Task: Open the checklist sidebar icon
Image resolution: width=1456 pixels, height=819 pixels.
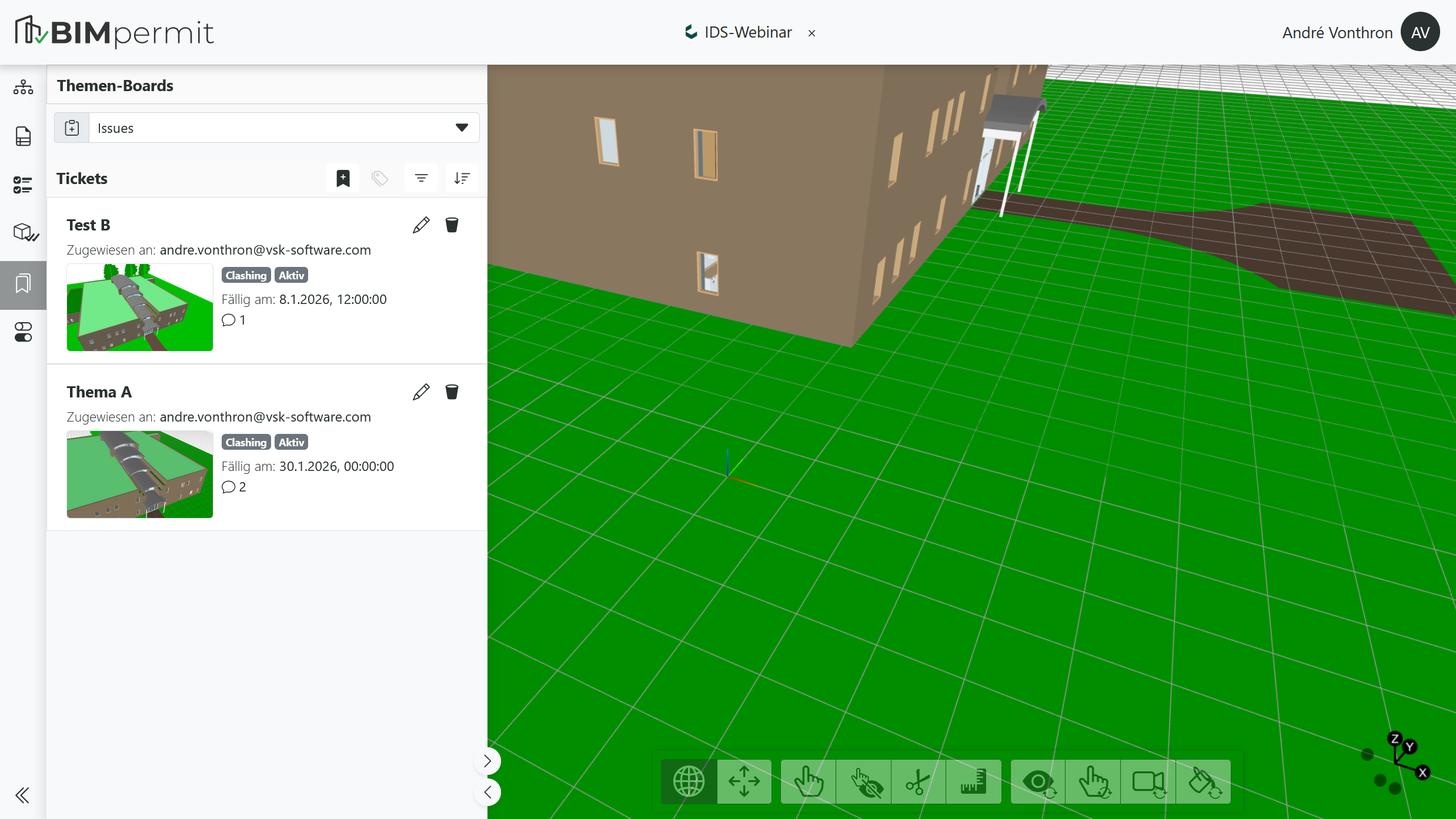Action: (x=23, y=185)
